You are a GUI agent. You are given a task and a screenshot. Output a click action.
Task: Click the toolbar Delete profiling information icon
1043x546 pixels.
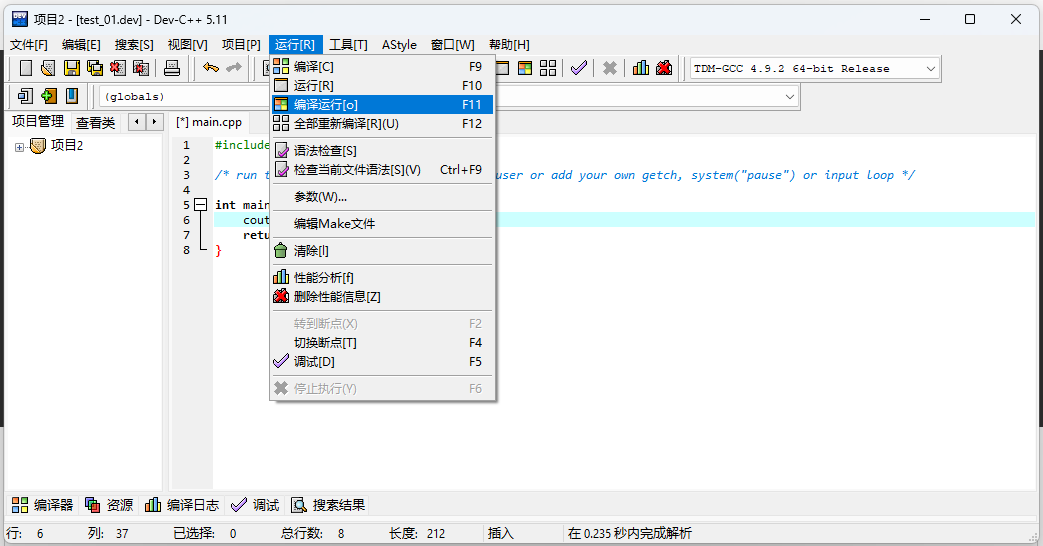pos(663,68)
